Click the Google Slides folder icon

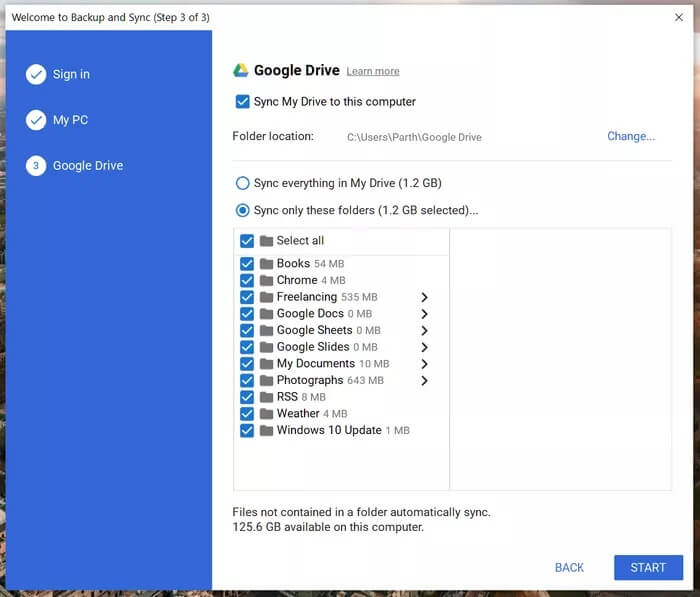click(267, 347)
